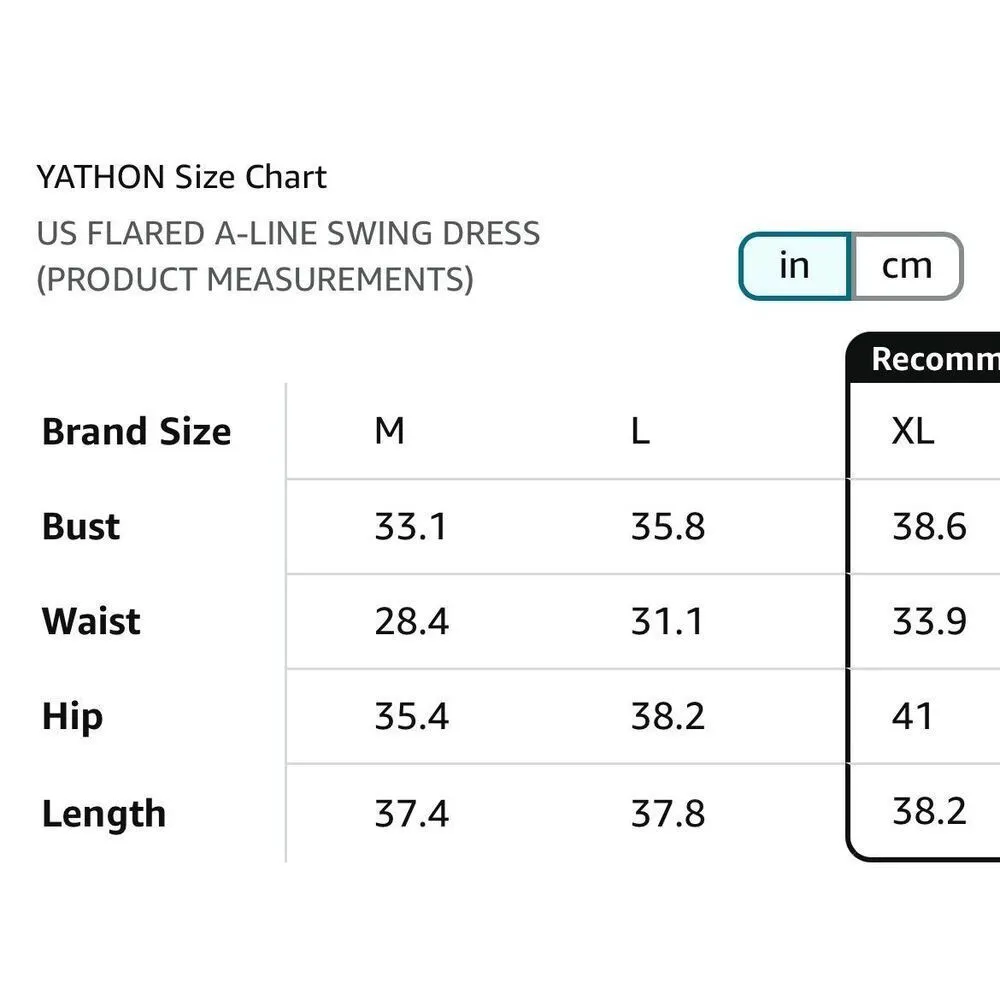
Task: Click the YATHON Size Chart title
Action: pos(182,178)
